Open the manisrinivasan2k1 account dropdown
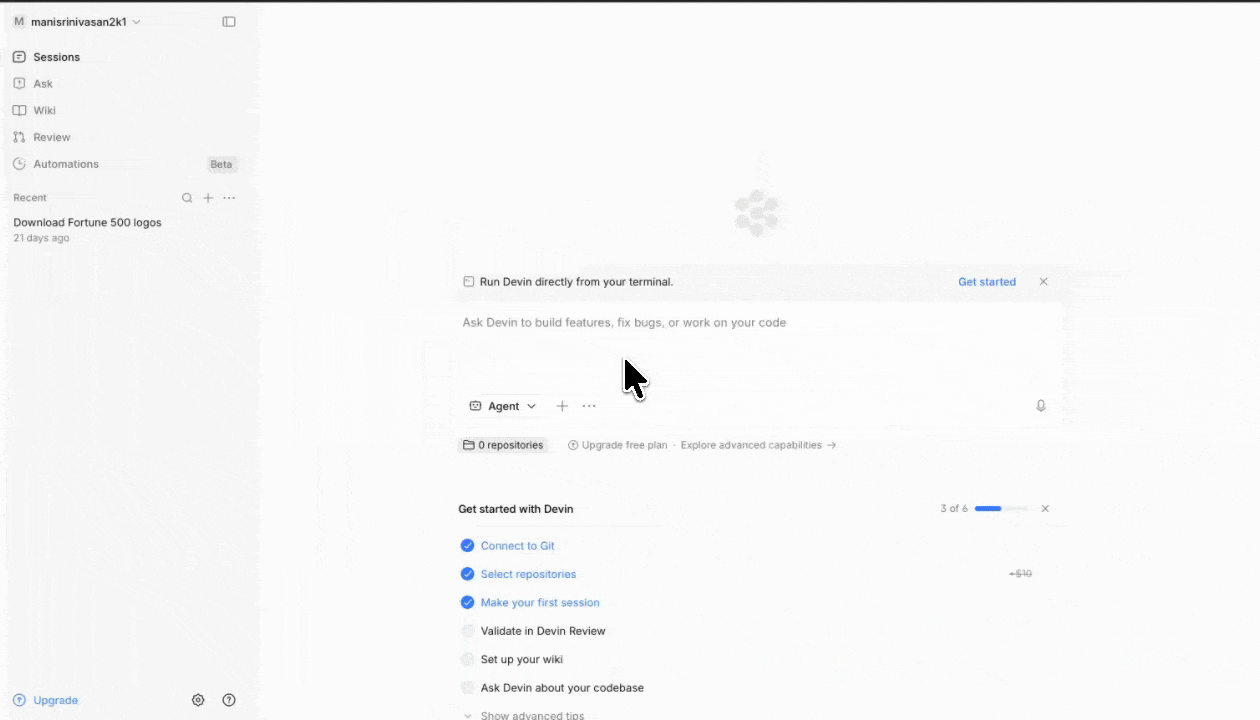 pos(77,22)
